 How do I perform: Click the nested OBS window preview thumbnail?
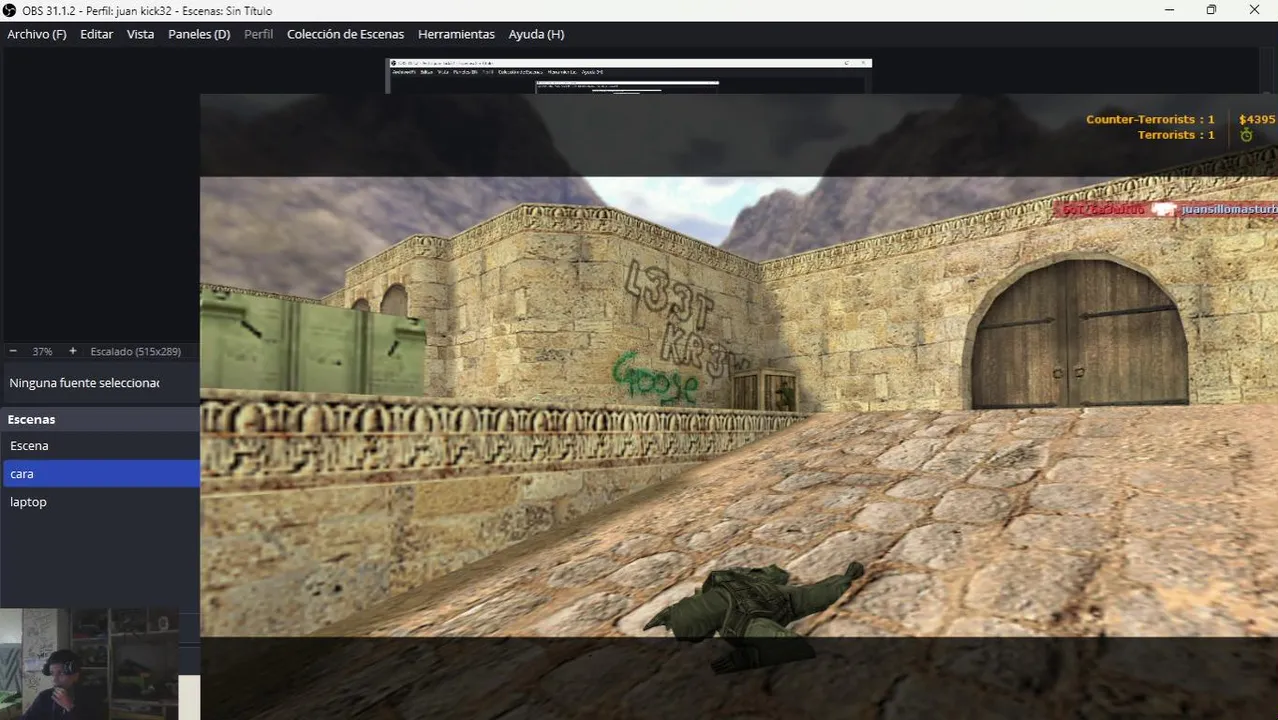pyautogui.click(x=629, y=76)
